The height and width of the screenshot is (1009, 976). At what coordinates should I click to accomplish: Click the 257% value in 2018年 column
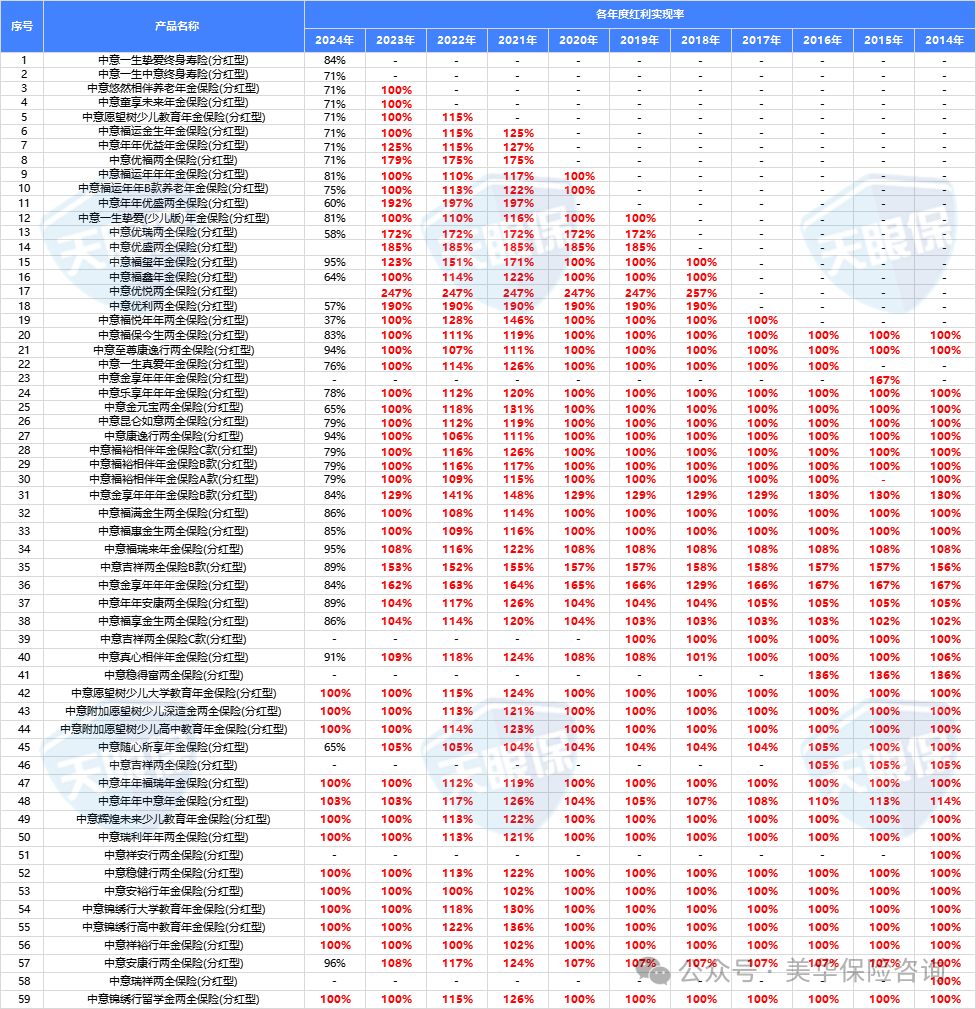click(x=700, y=291)
